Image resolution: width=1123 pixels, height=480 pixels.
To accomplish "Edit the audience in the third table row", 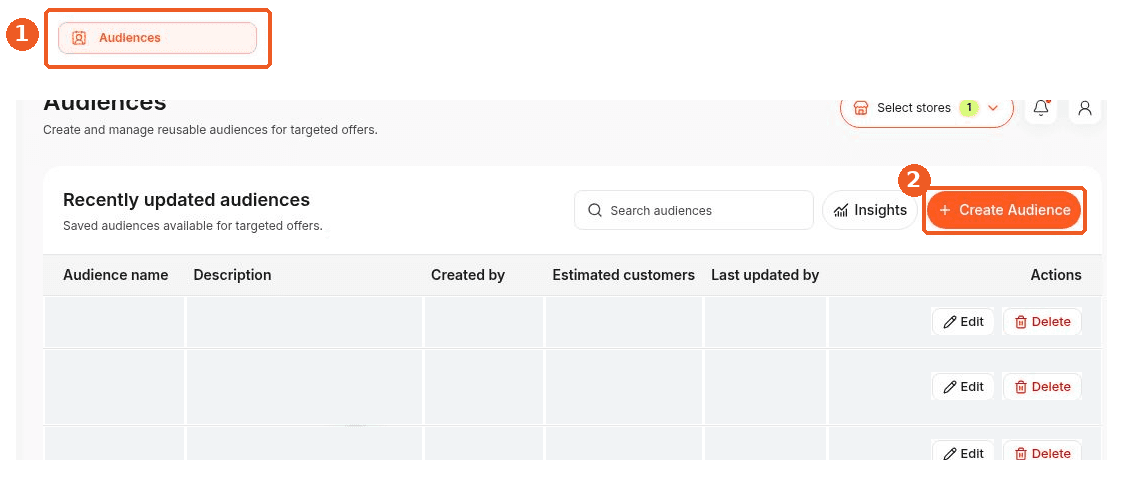I will 963,453.
